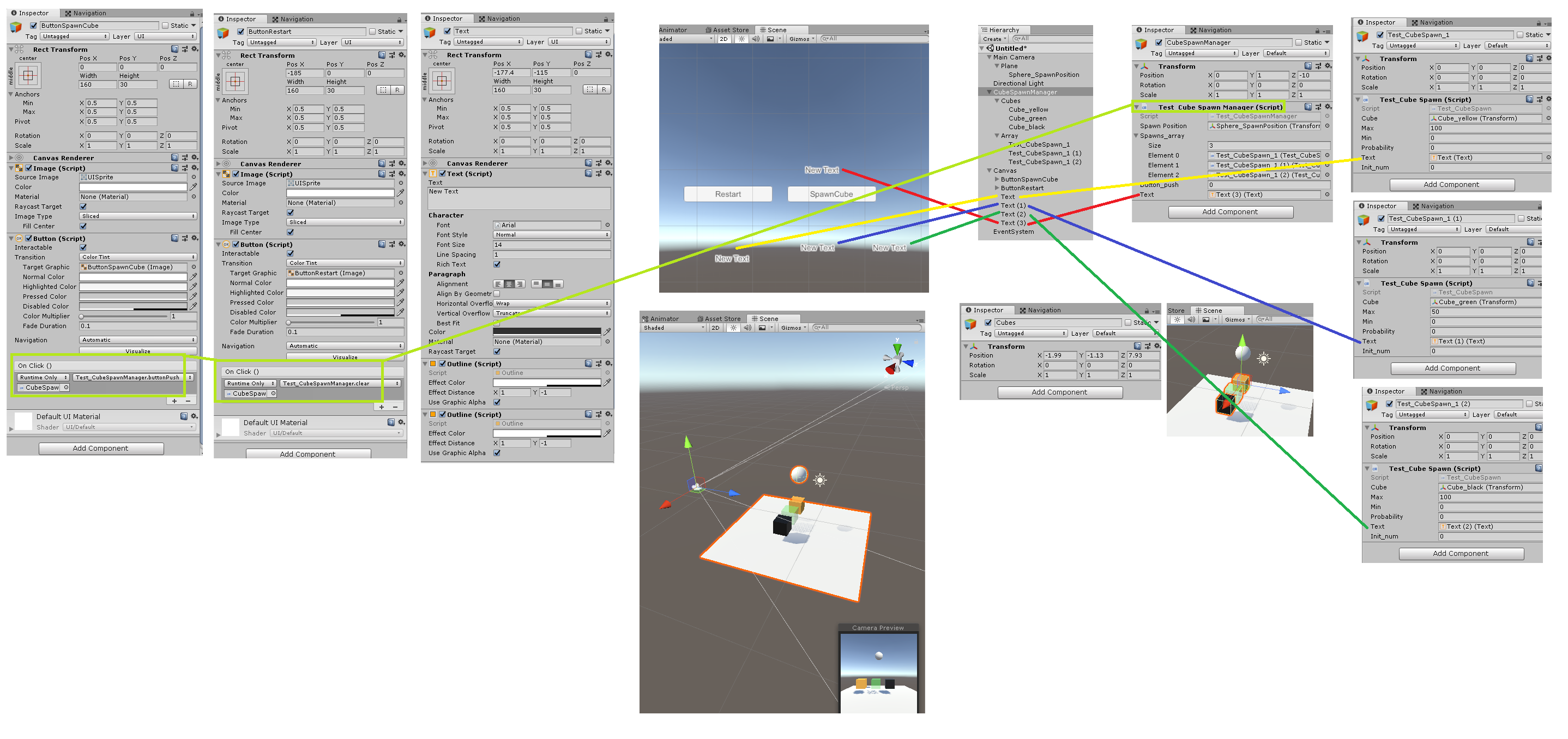Toggle Static checkbox for ButtonSpawnCube object
Viewport: 1568px width, 739px height.
point(165,26)
